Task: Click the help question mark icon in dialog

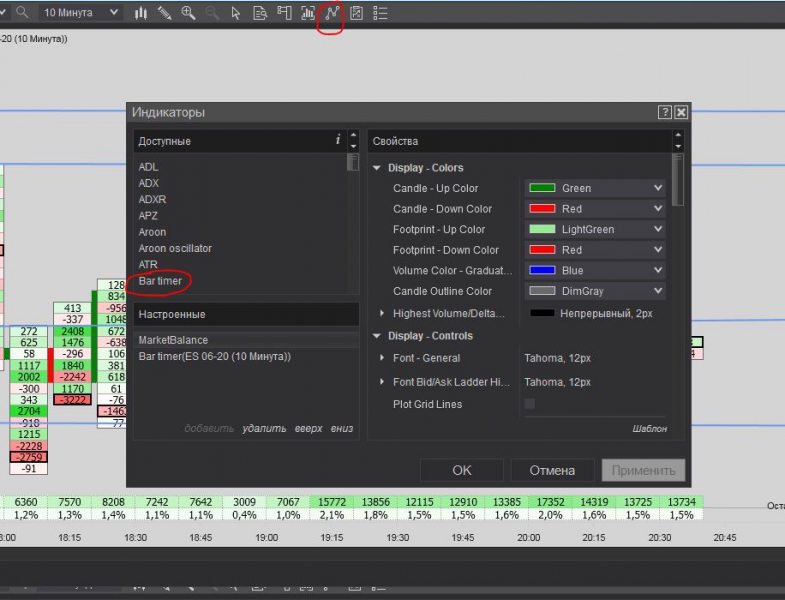Action: [665, 113]
